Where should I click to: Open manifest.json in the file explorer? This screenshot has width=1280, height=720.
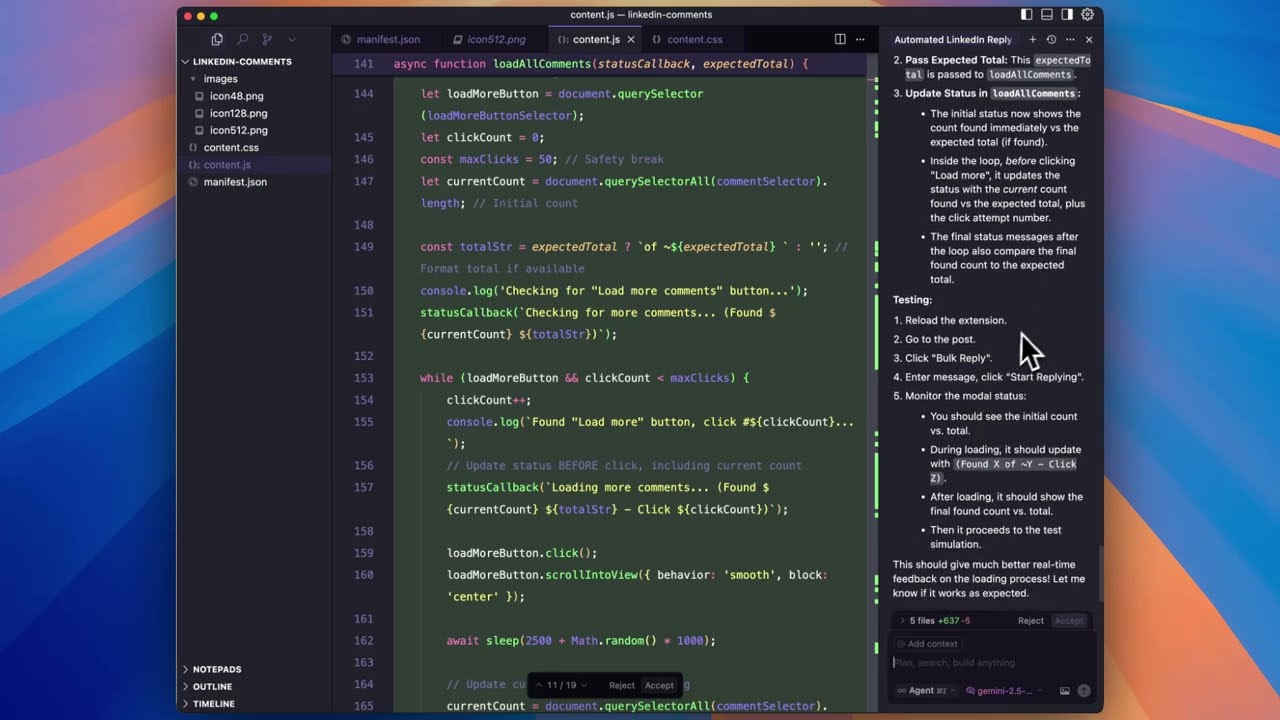[235, 182]
